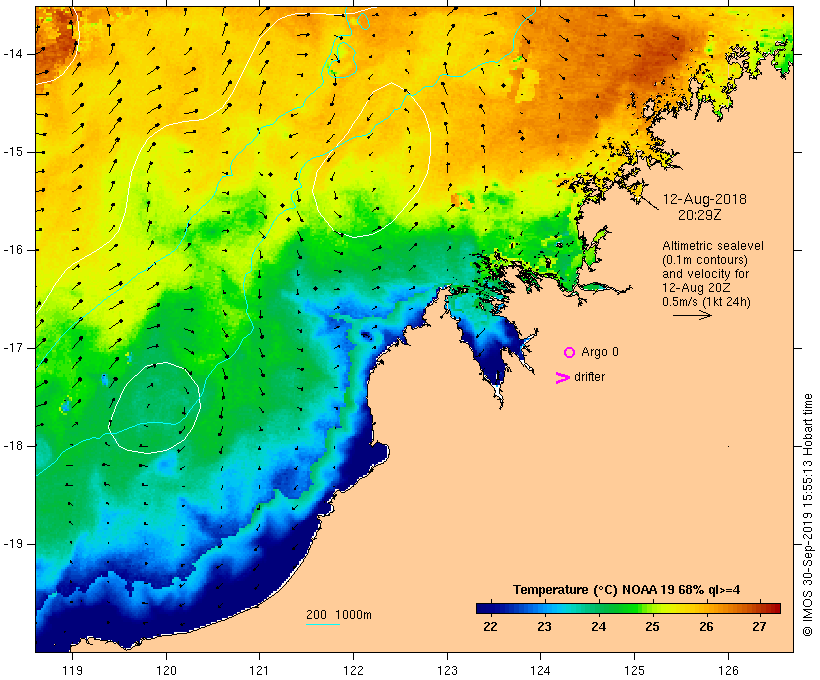Click the 'Temperature (°C) NOAA 19 68% ql>=4' title

[x=627, y=590]
